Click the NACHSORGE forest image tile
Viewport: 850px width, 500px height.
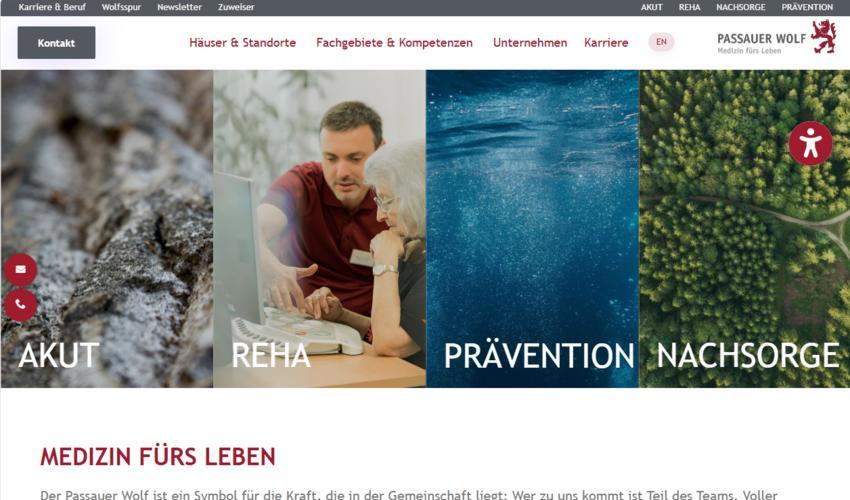(x=744, y=229)
